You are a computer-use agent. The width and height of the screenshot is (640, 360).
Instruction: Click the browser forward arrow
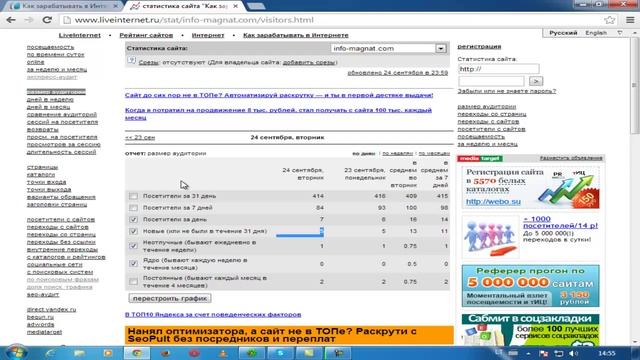point(29,20)
